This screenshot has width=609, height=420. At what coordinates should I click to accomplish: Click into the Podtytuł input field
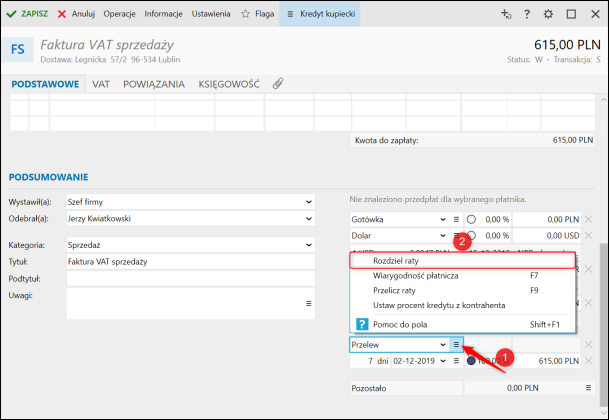tap(190, 278)
